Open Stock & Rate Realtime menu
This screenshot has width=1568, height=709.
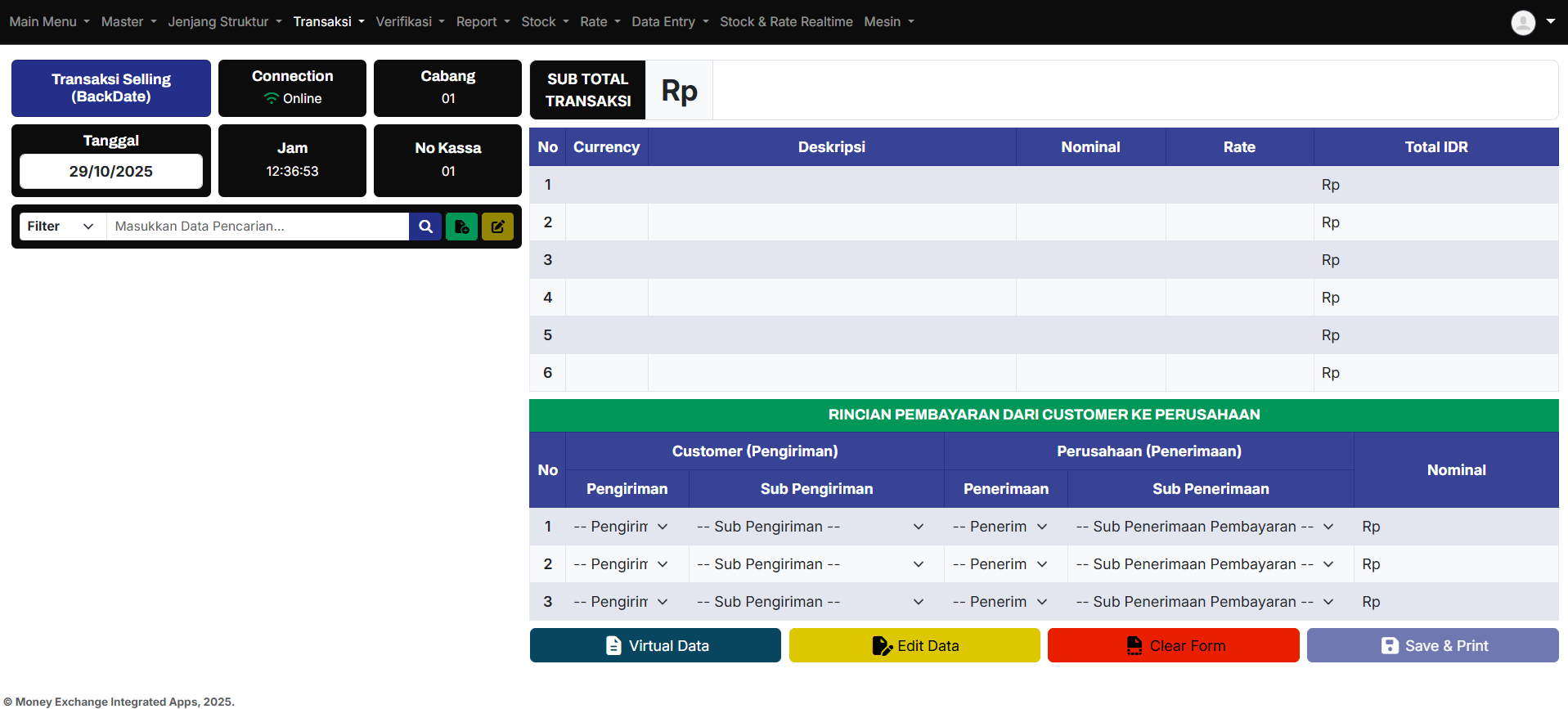(x=785, y=22)
